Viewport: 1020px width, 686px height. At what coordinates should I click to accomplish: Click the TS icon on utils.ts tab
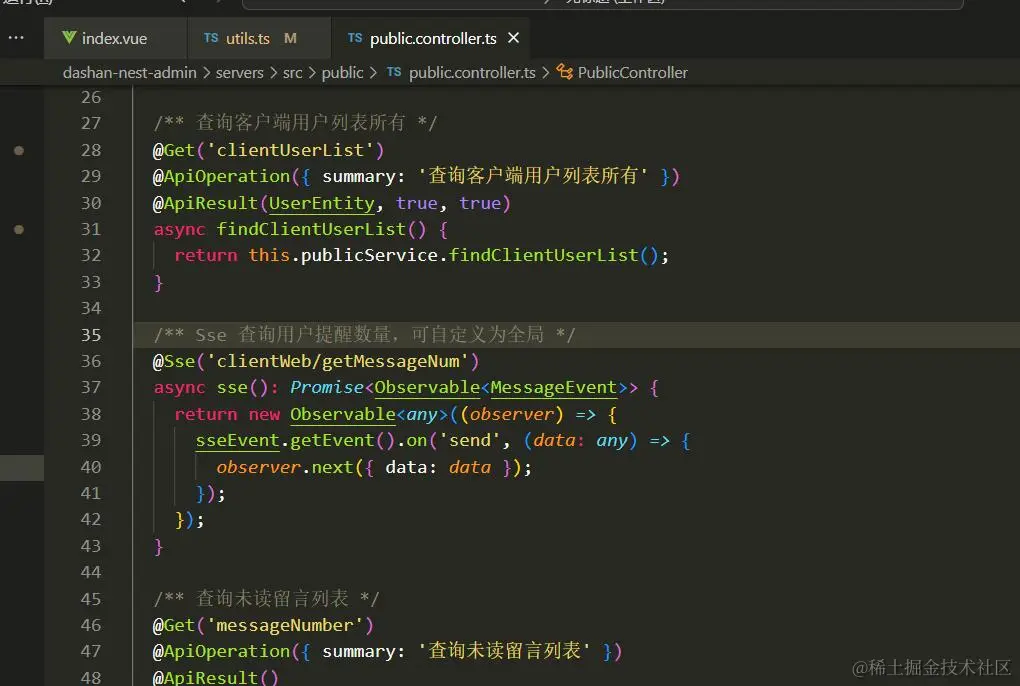(211, 38)
